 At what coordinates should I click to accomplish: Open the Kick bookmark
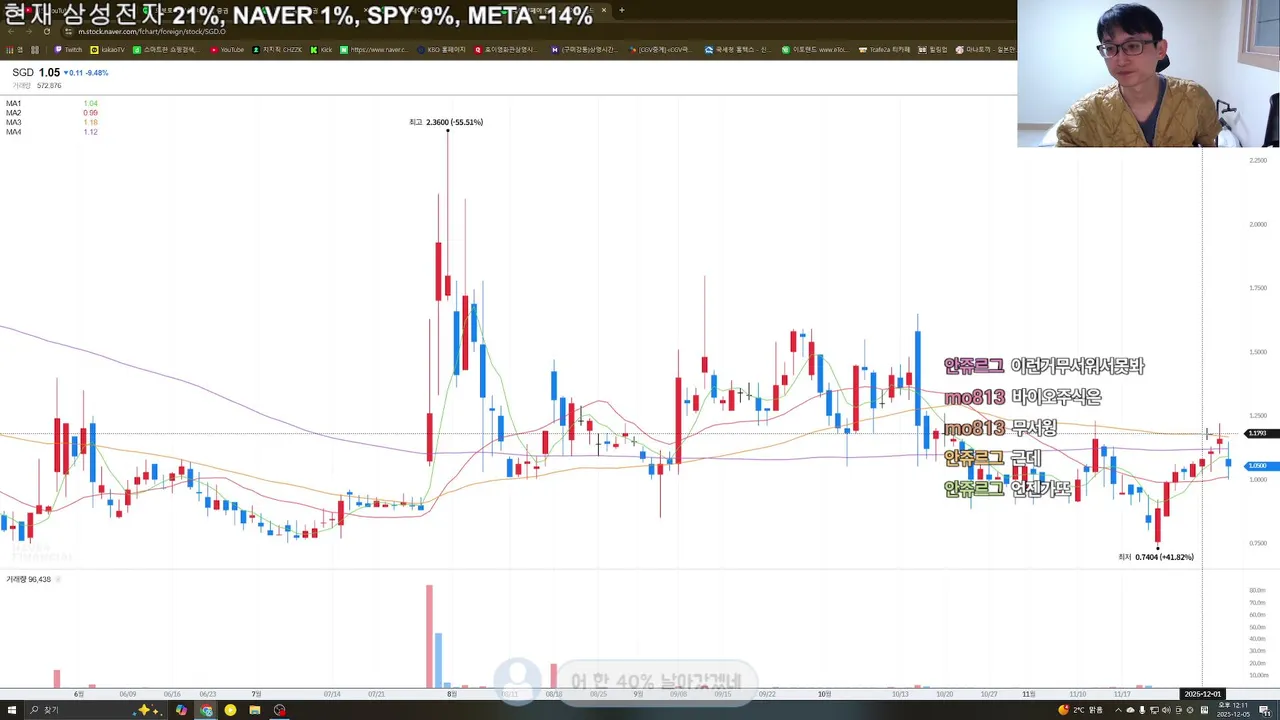(321, 49)
